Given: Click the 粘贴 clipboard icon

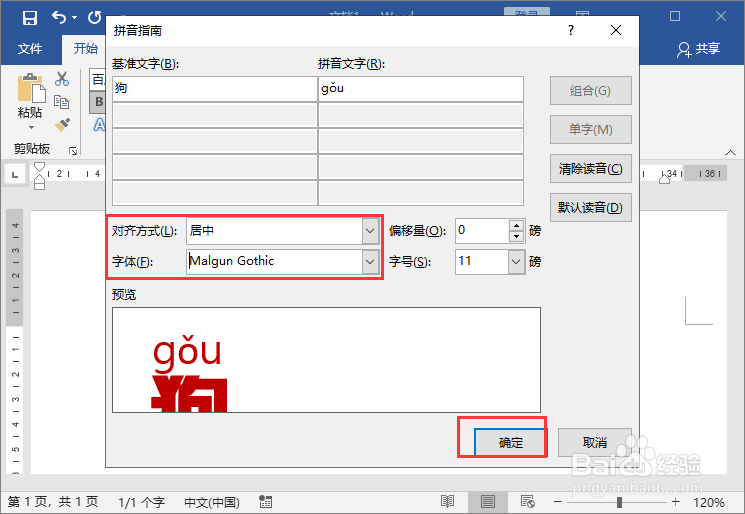Looking at the screenshot, I should click(x=31, y=88).
